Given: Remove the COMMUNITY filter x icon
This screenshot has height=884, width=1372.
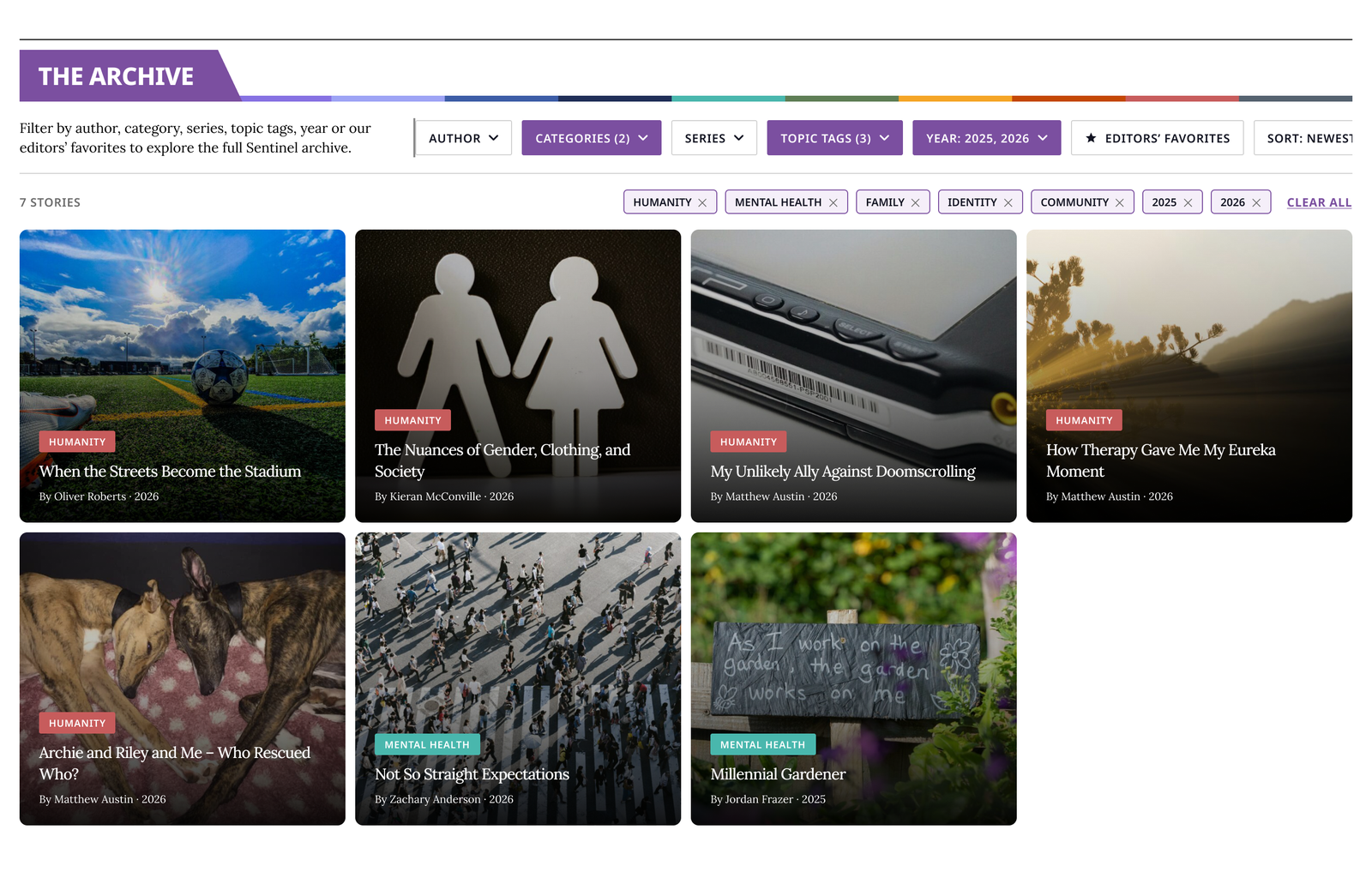Looking at the screenshot, I should pyautogui.click(x=1119, y=202).
